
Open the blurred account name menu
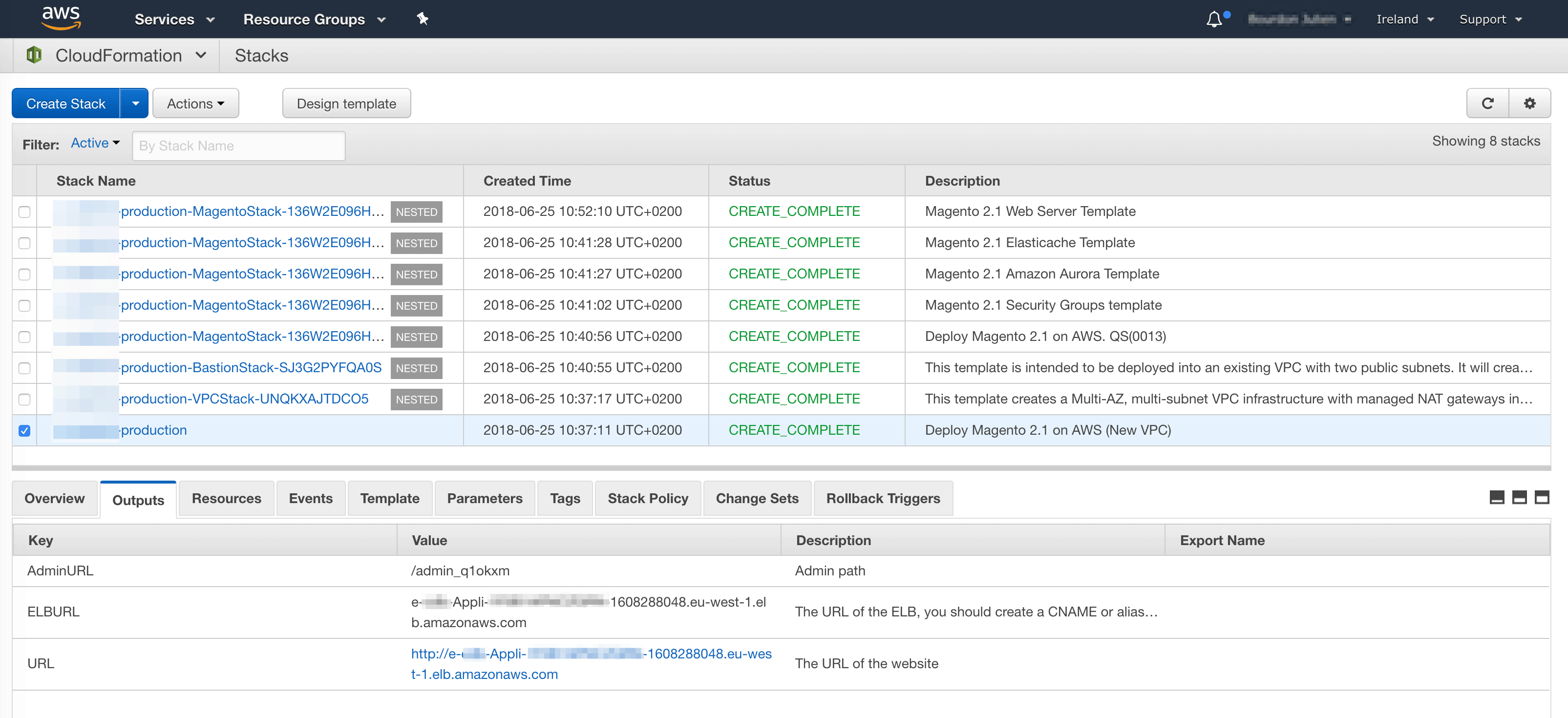coord(1299,20)
